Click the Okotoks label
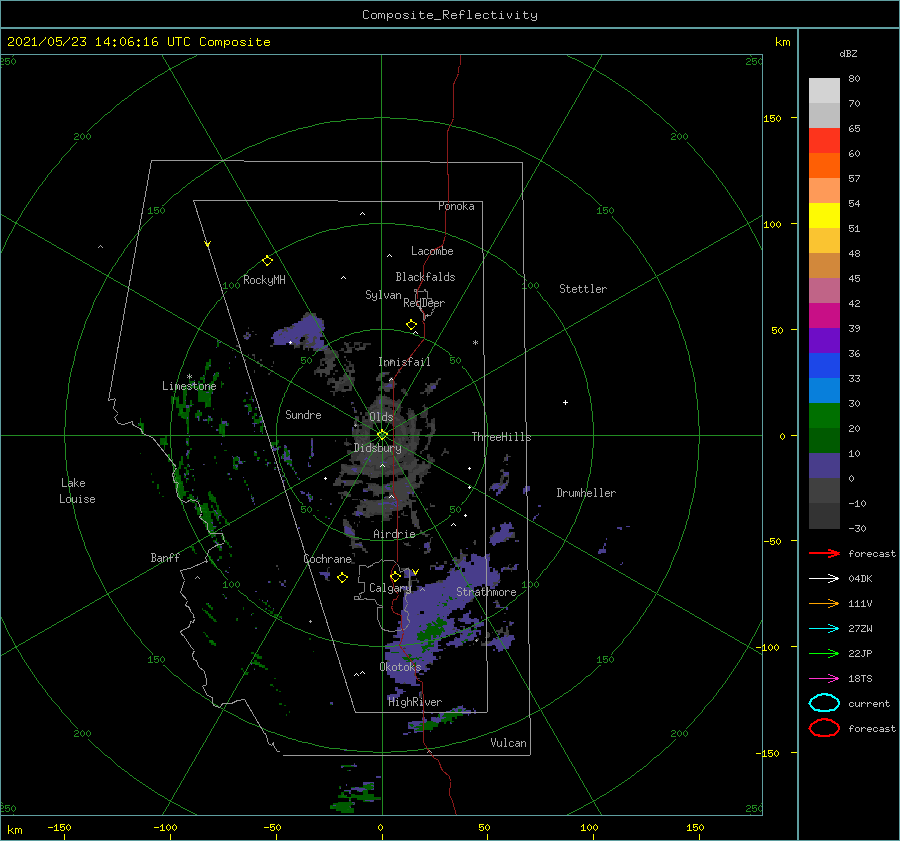Image resolution: width=900 pixels, height=841 pixels. [400, 667]
